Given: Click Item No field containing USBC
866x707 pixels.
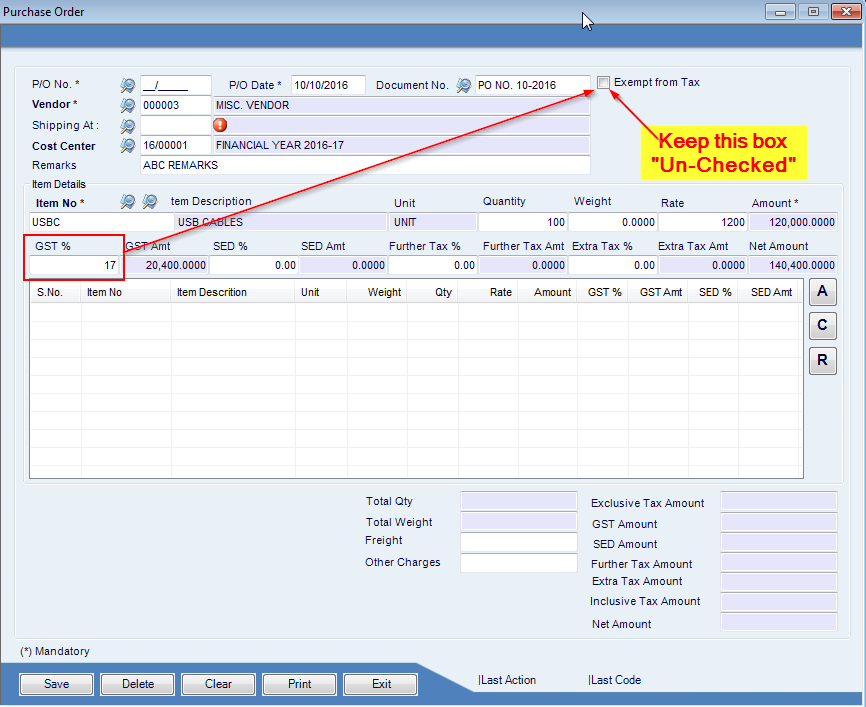Looking at the screenshot, I should [102, 222].
